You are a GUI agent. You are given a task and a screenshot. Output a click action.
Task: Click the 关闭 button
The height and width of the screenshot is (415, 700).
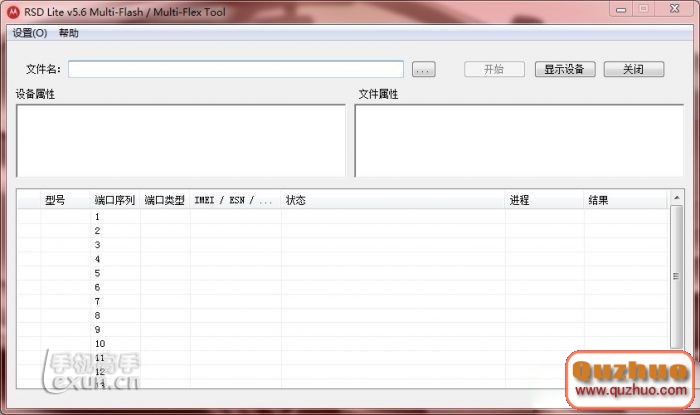pyautogui.click(x=634, y=69)
